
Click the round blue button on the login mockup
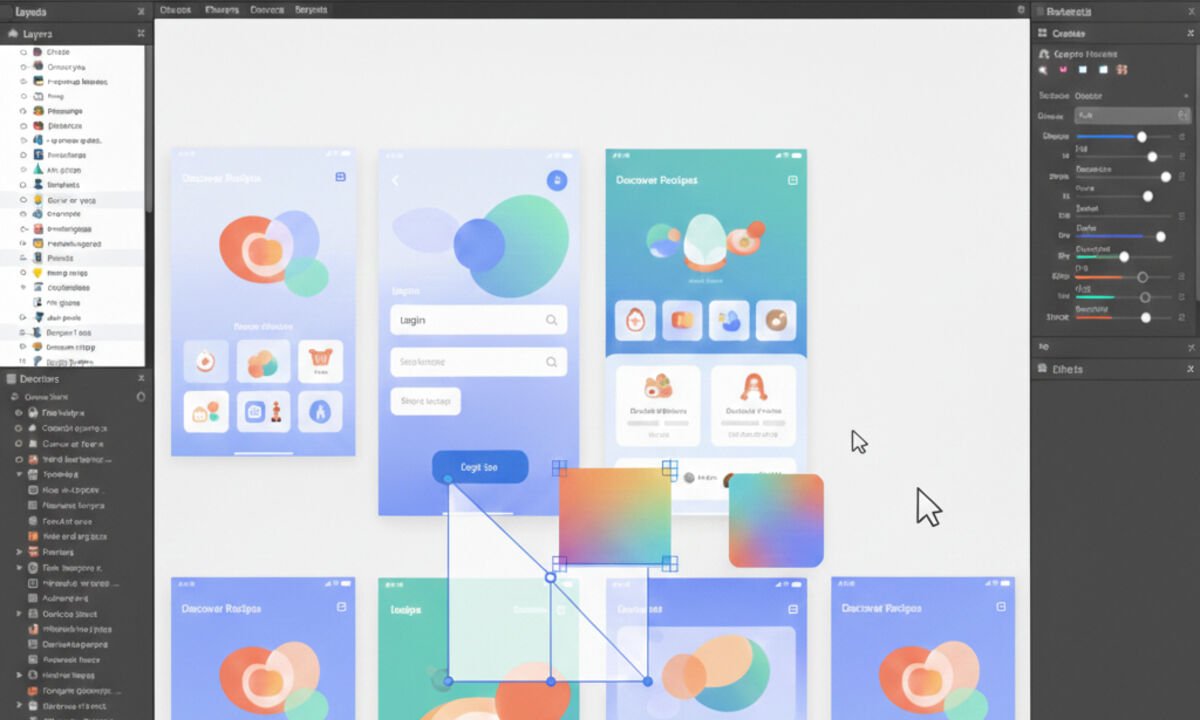point(557,180)
